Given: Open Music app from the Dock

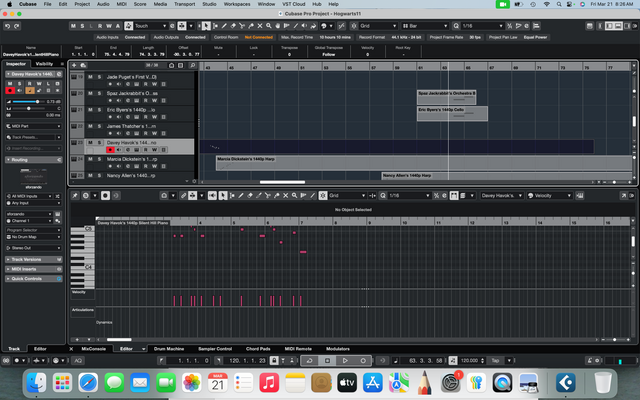Looking at the screenshot, I should pos(269,383).
